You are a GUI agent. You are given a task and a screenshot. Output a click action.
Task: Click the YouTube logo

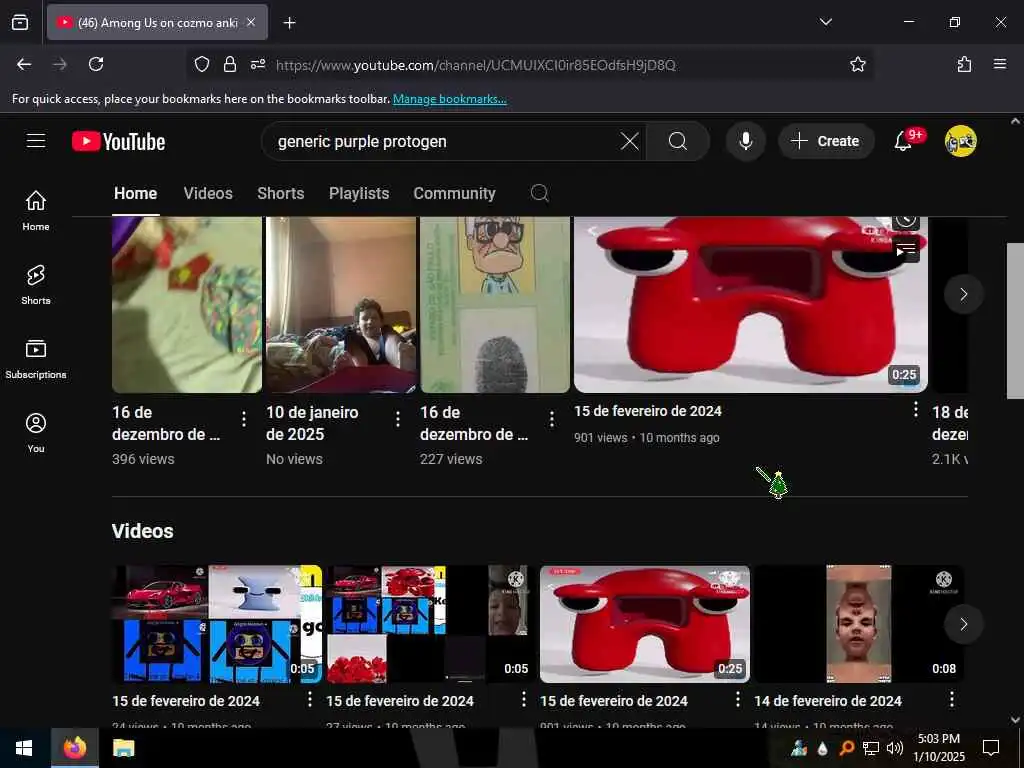point(118,141)
